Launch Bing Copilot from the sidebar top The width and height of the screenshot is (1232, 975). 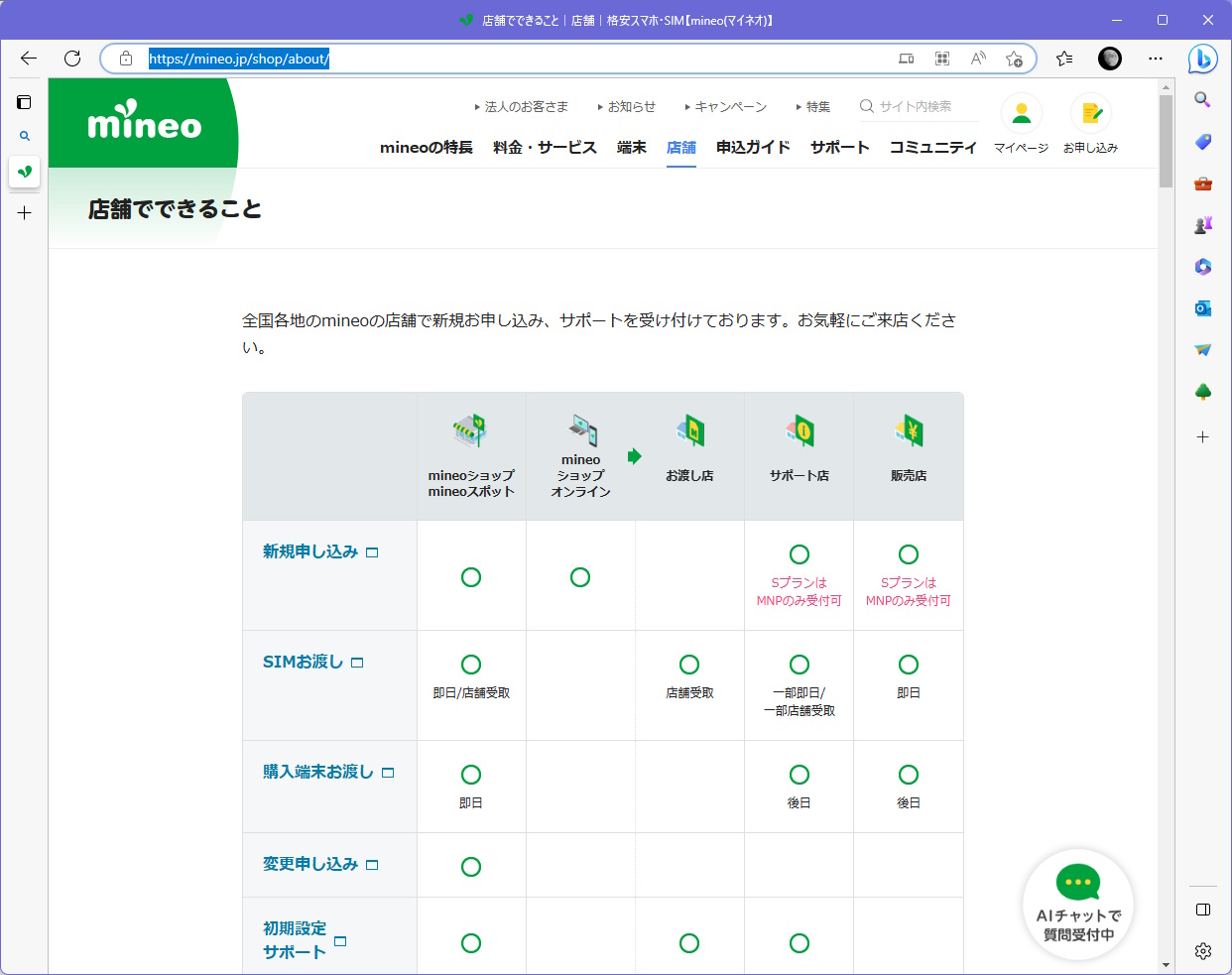1202,60
